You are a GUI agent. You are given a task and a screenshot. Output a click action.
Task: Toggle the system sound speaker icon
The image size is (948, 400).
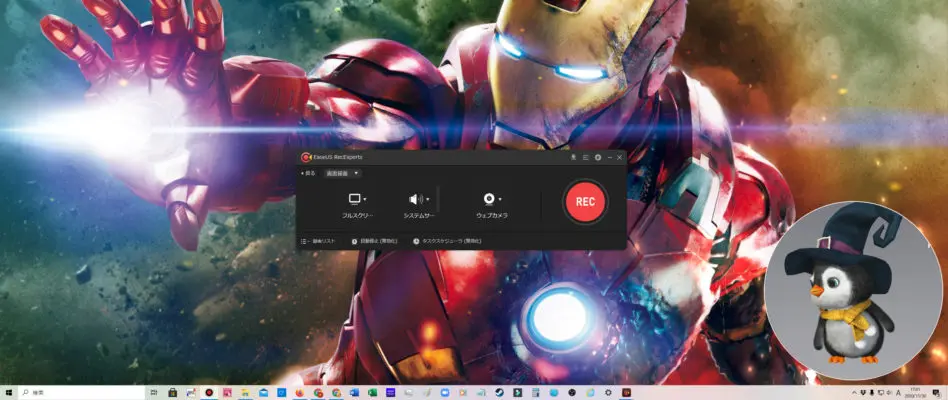(414, 199)
